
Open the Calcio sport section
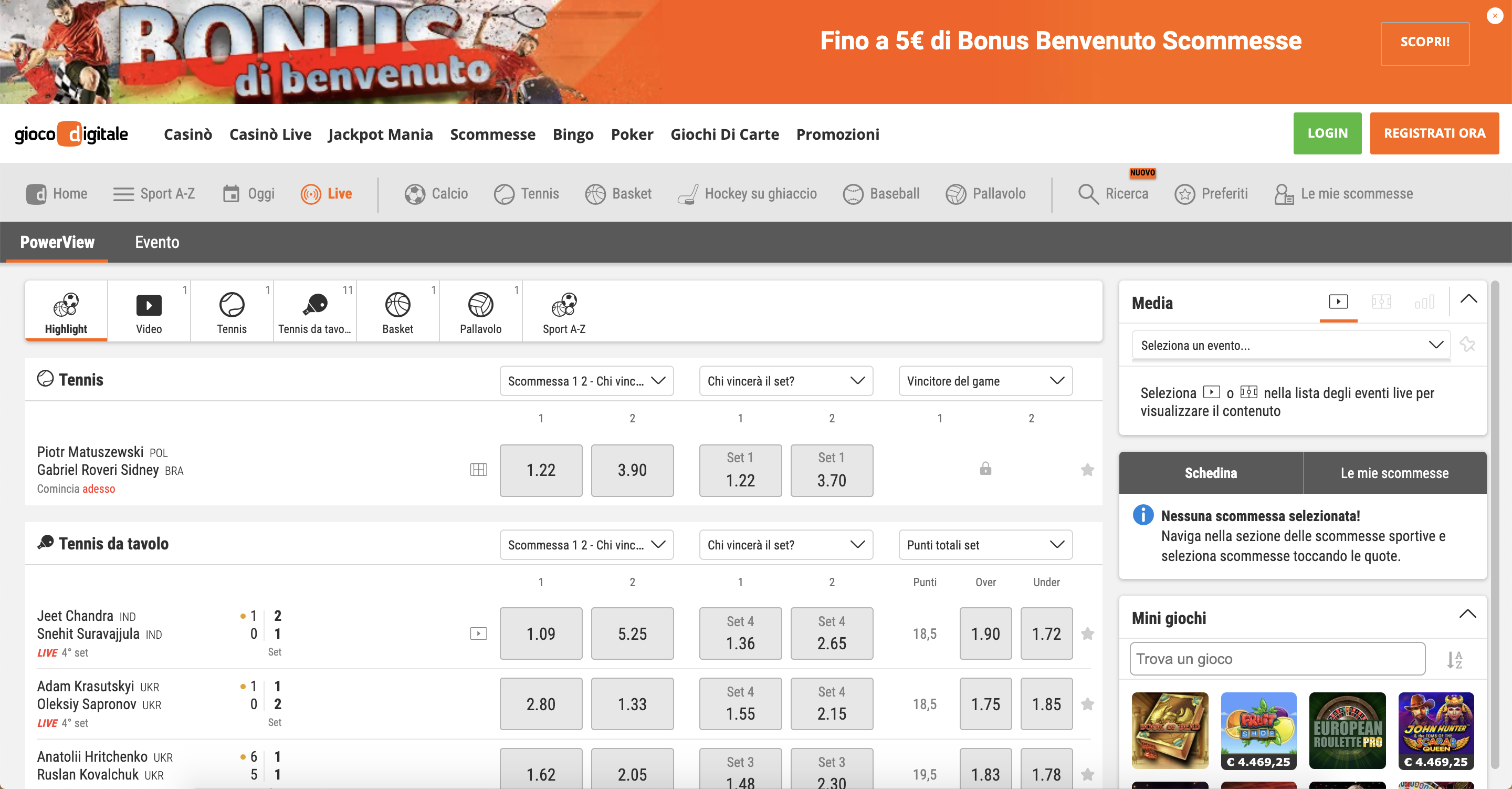point(436,193)
